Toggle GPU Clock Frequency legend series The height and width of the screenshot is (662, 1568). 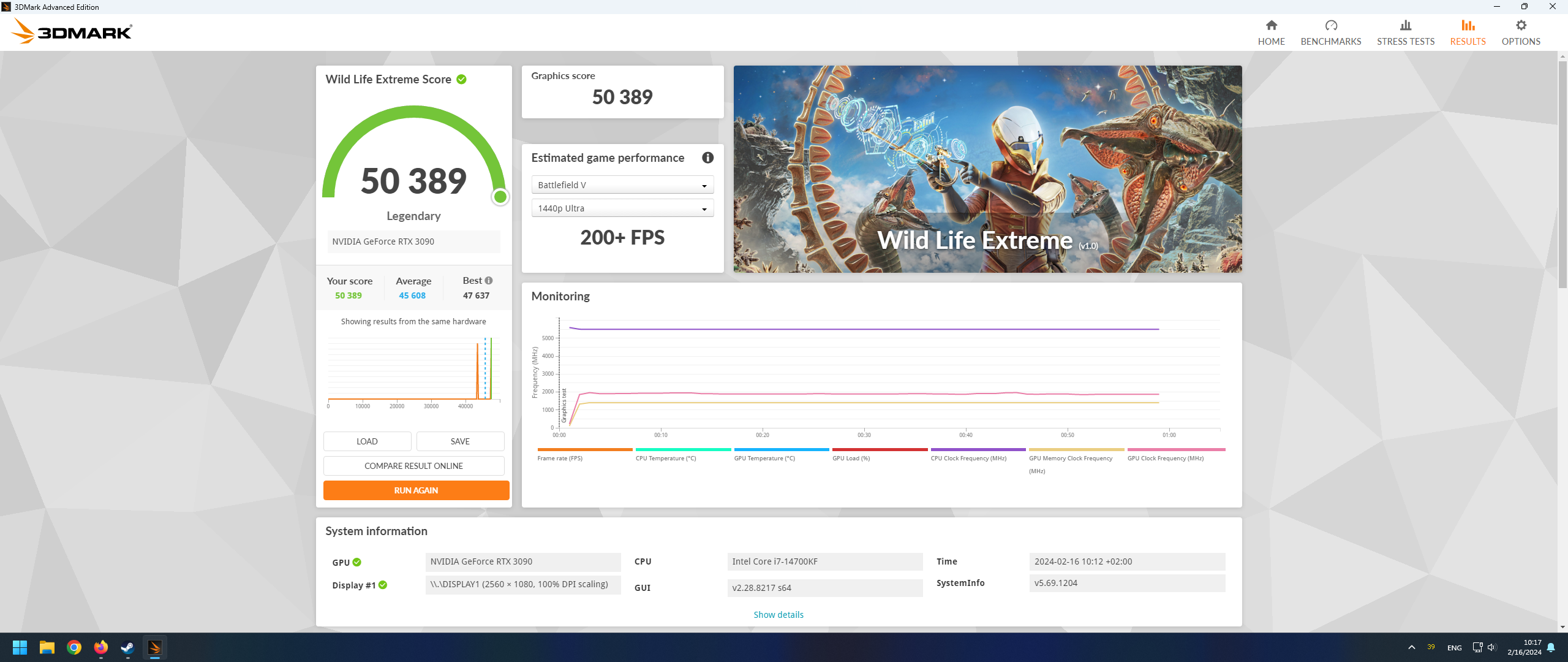click(x=1176, y=455)
